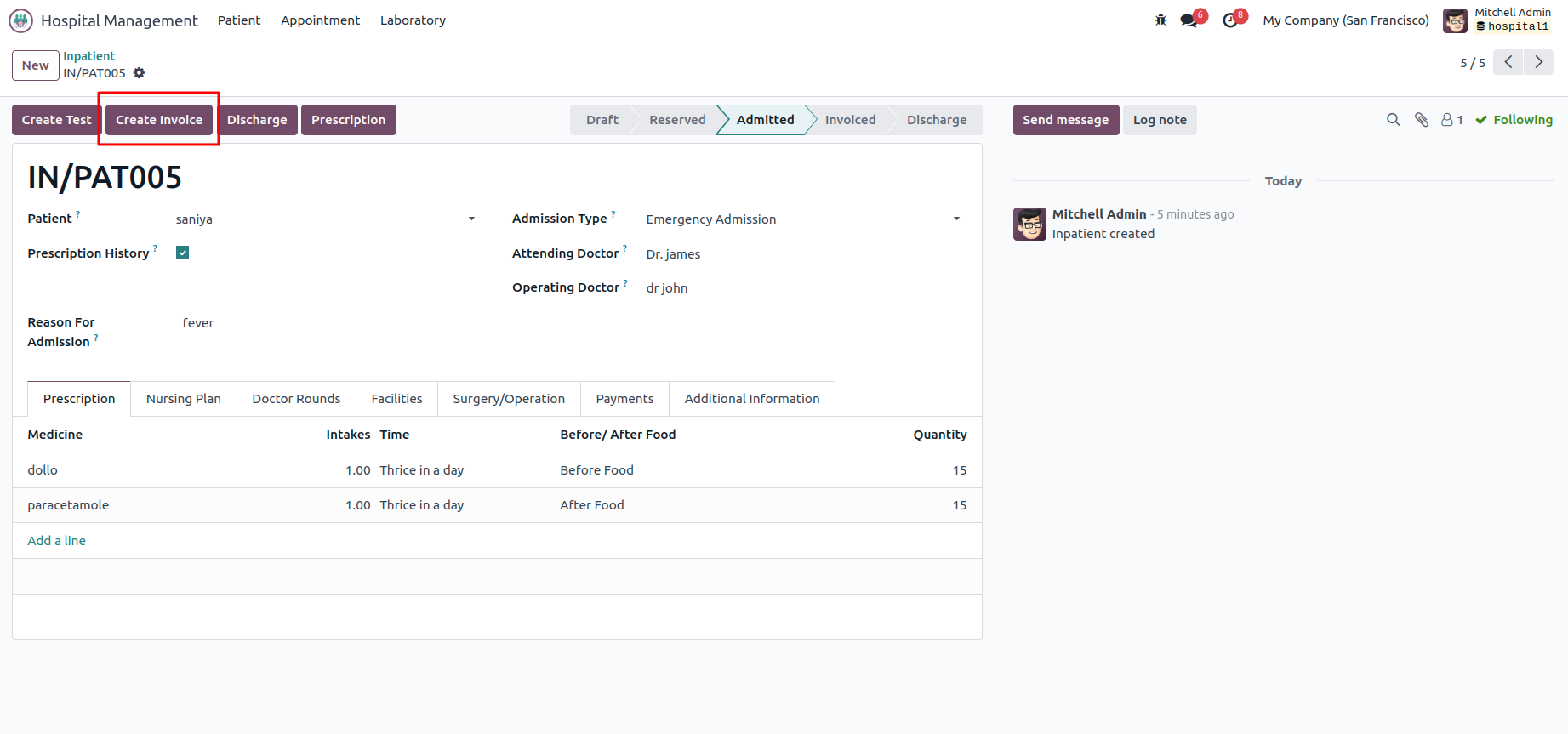This screenshot has width=1568, height=734.
Task: Click the gear icon beside IN/PAT005
Action: (140, 73)
